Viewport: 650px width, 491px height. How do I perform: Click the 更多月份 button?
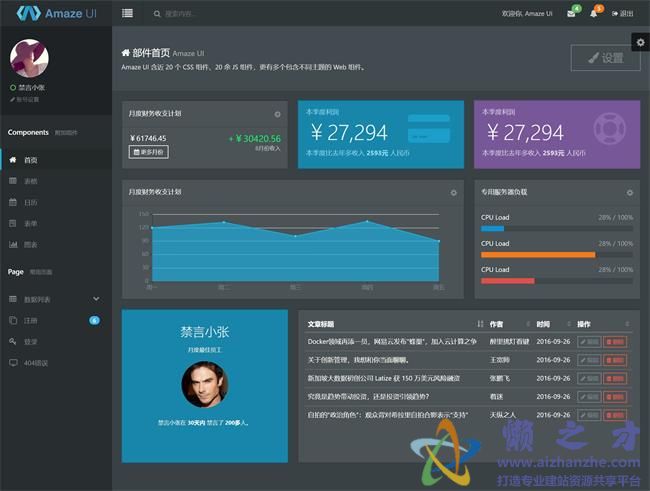149,152
